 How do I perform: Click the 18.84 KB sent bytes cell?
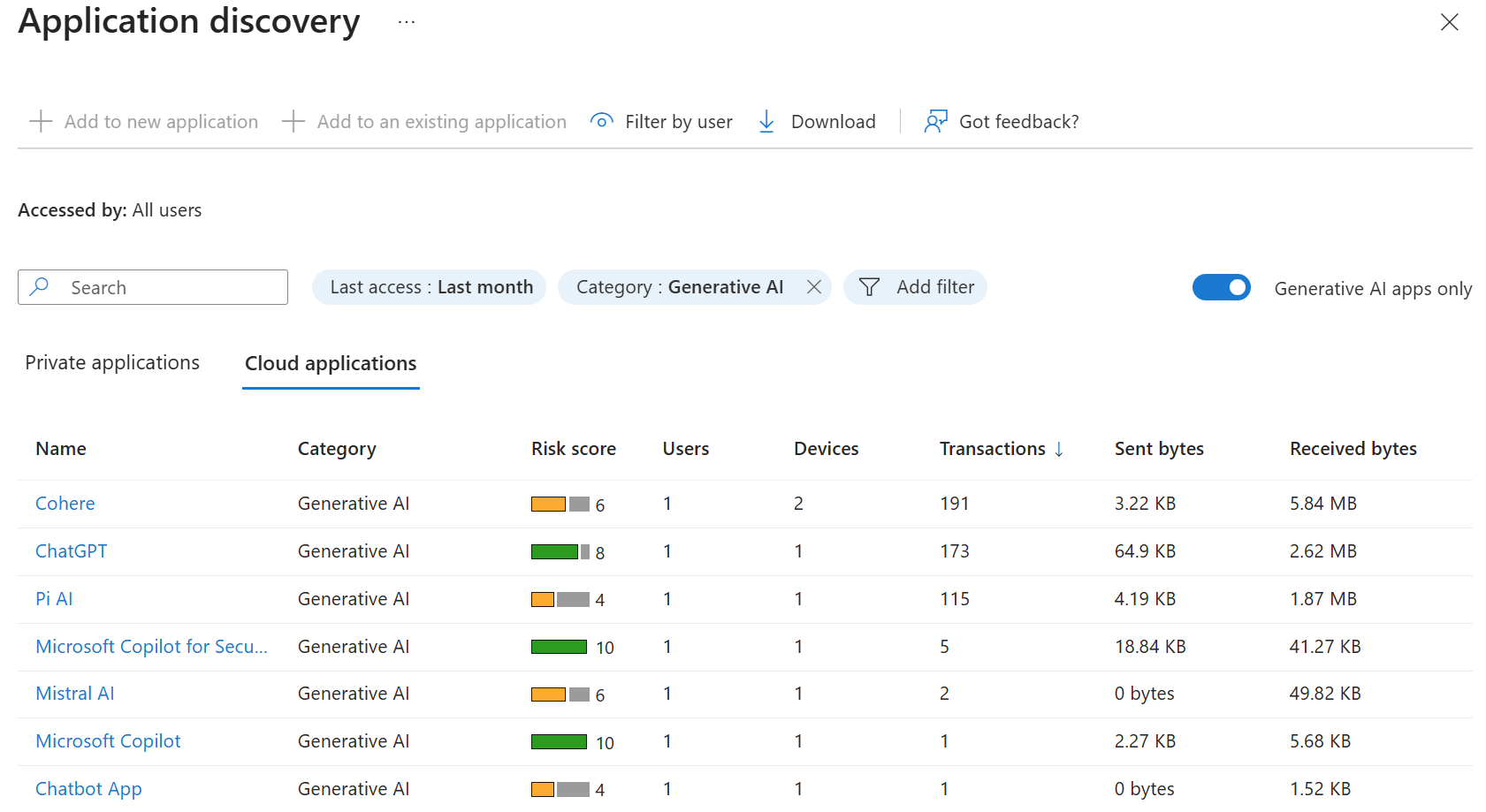[1150, 647]
